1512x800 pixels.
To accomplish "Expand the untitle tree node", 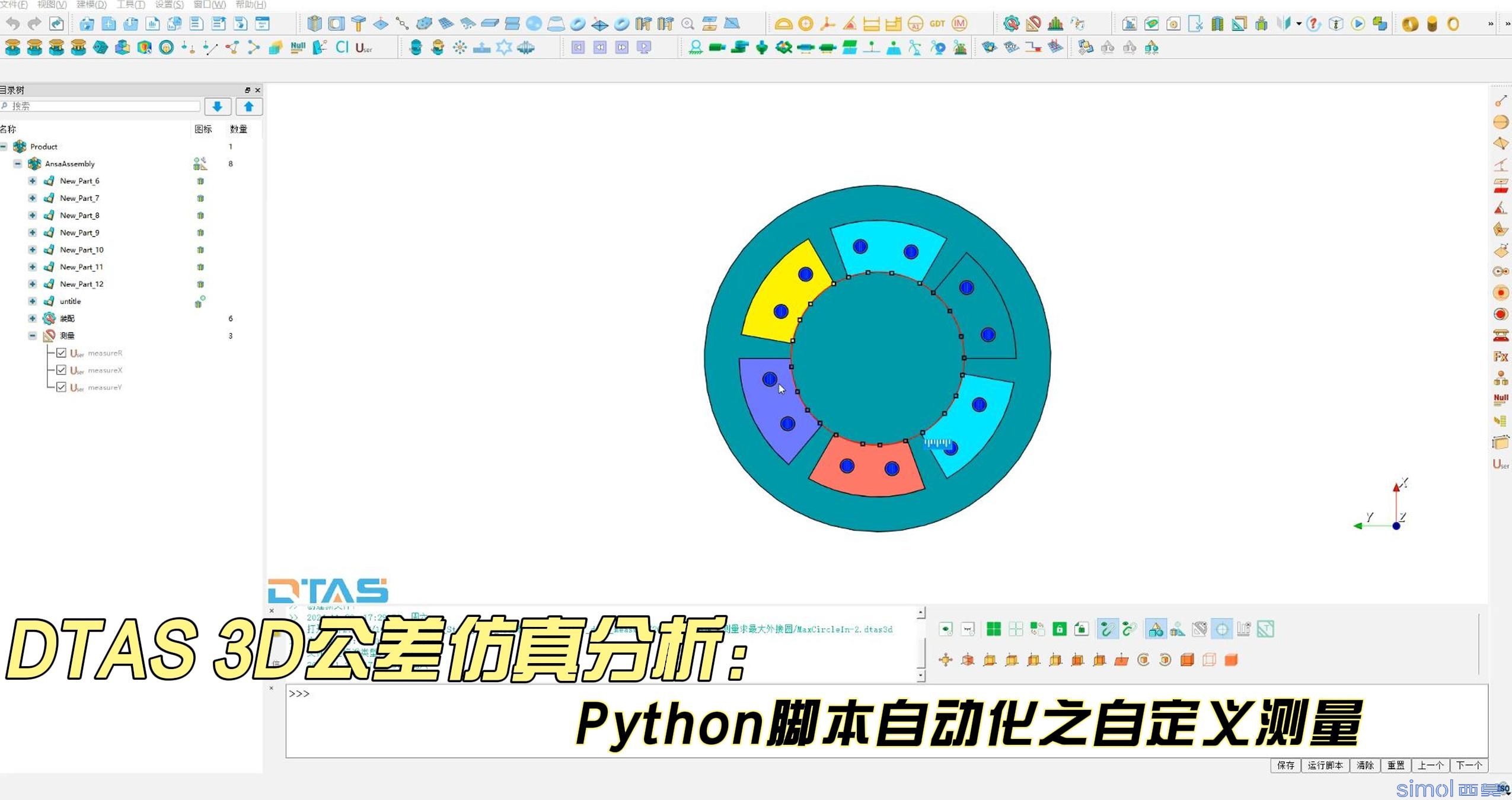I will point(33,301).
